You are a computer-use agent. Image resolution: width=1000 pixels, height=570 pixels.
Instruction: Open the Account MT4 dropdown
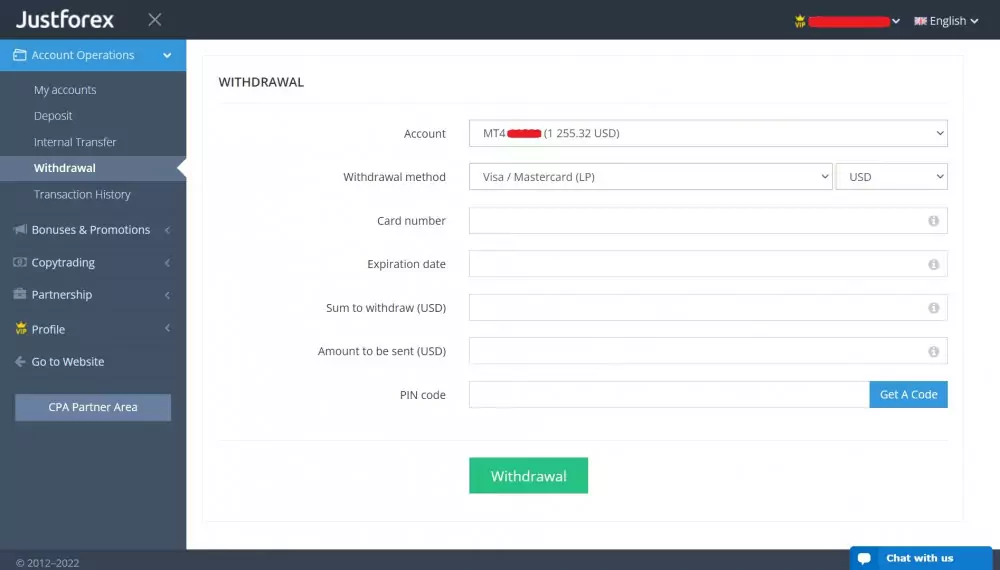click(708, 133)
